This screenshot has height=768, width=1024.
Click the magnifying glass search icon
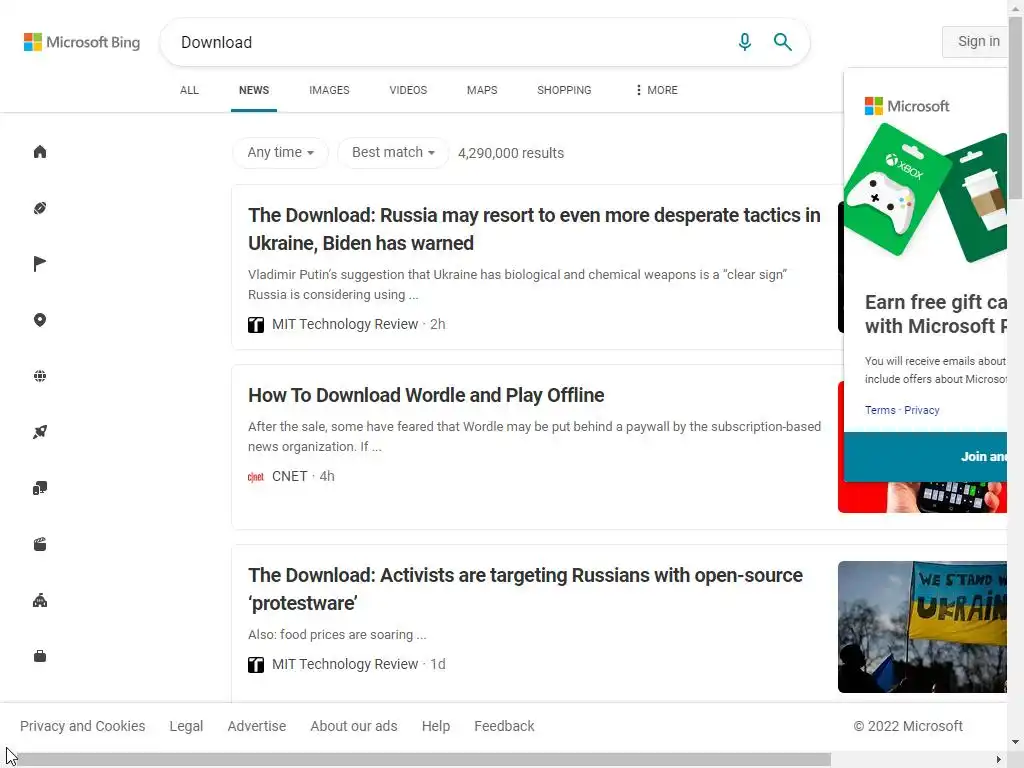782,42
